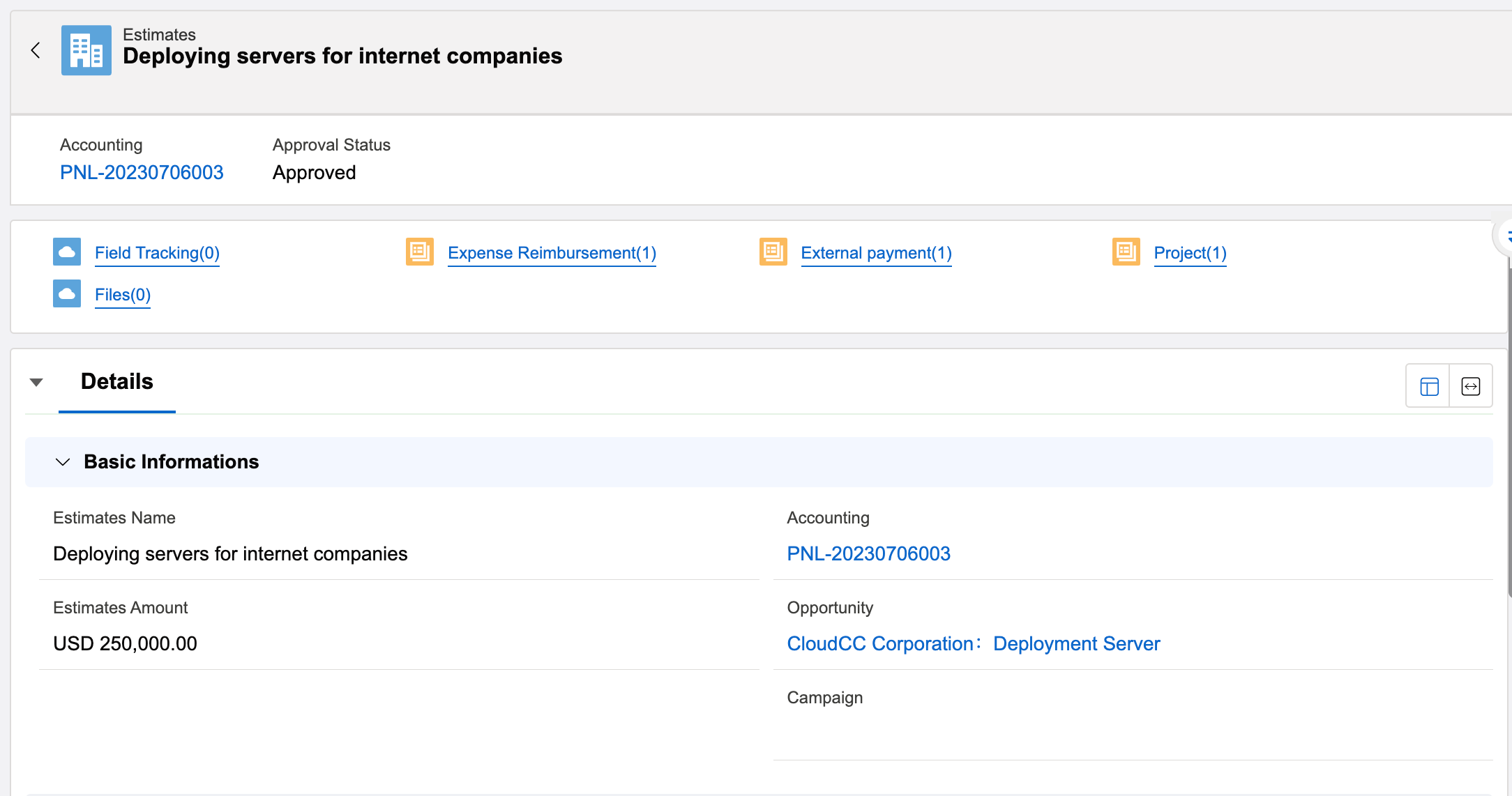1512x796 pixels.
Task: Switch to the column layout view icon
Action: (1429, 386)
